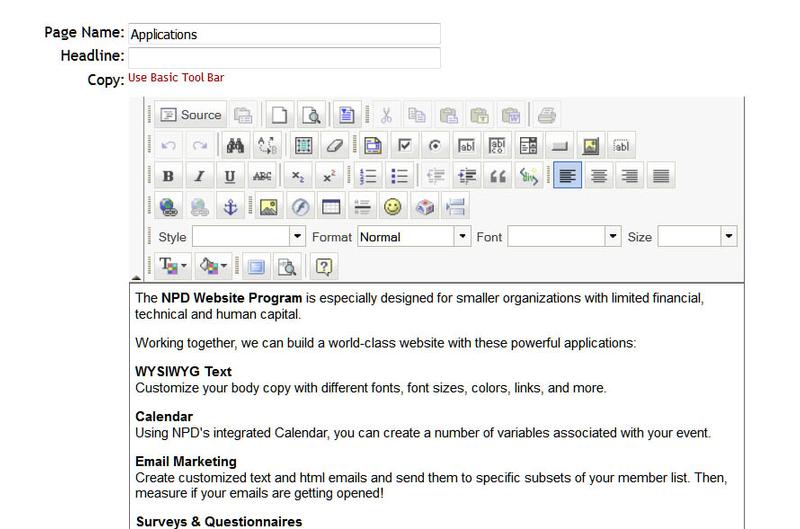The height and width of the screenshot is (529, 800).
Task: Open Find with the binoculars icon
Action: 235,146
